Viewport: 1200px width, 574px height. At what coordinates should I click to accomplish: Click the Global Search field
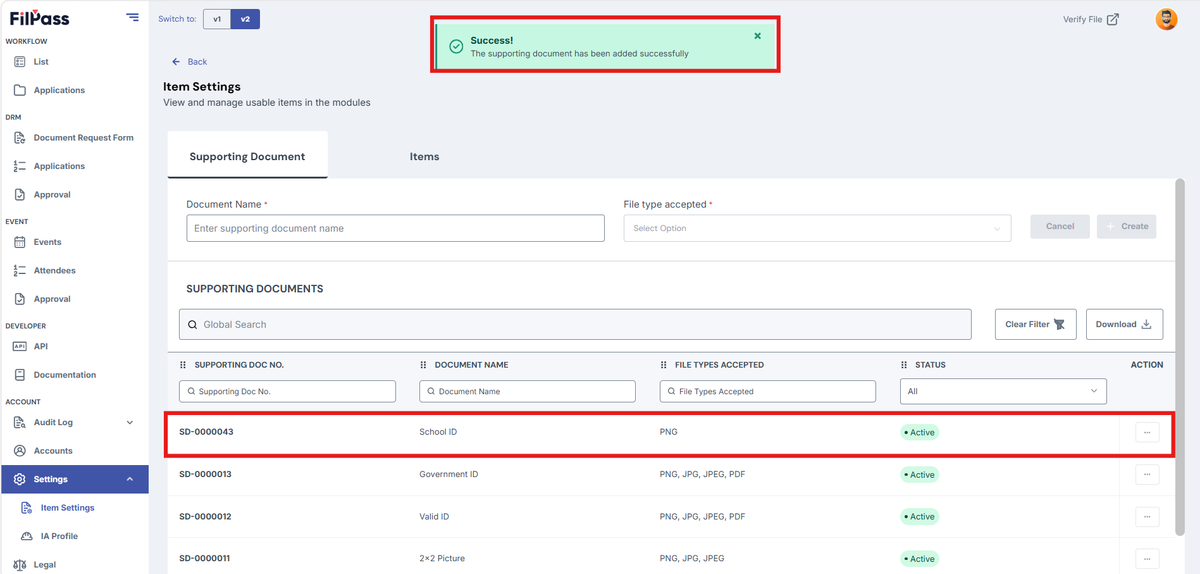pos(575,324)
